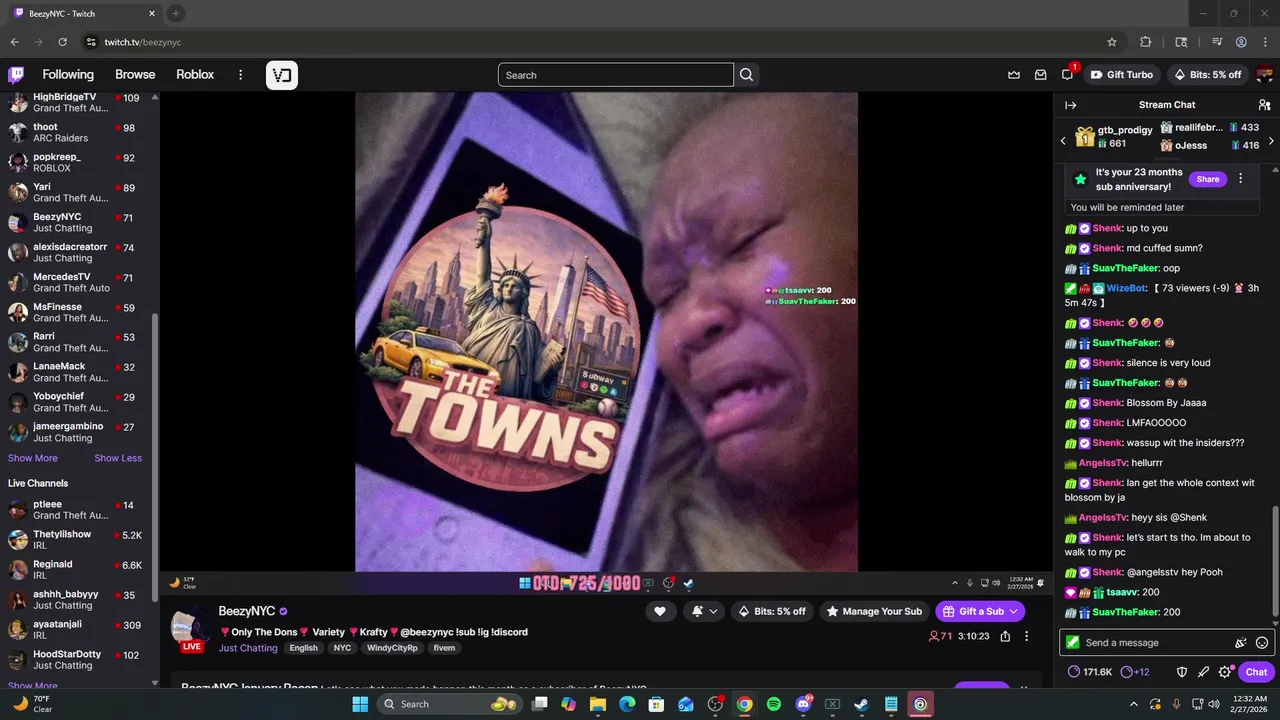This screenshot has width=1280, height=720.
Task: Open a new browser tab
Action: tap(176, 14)
